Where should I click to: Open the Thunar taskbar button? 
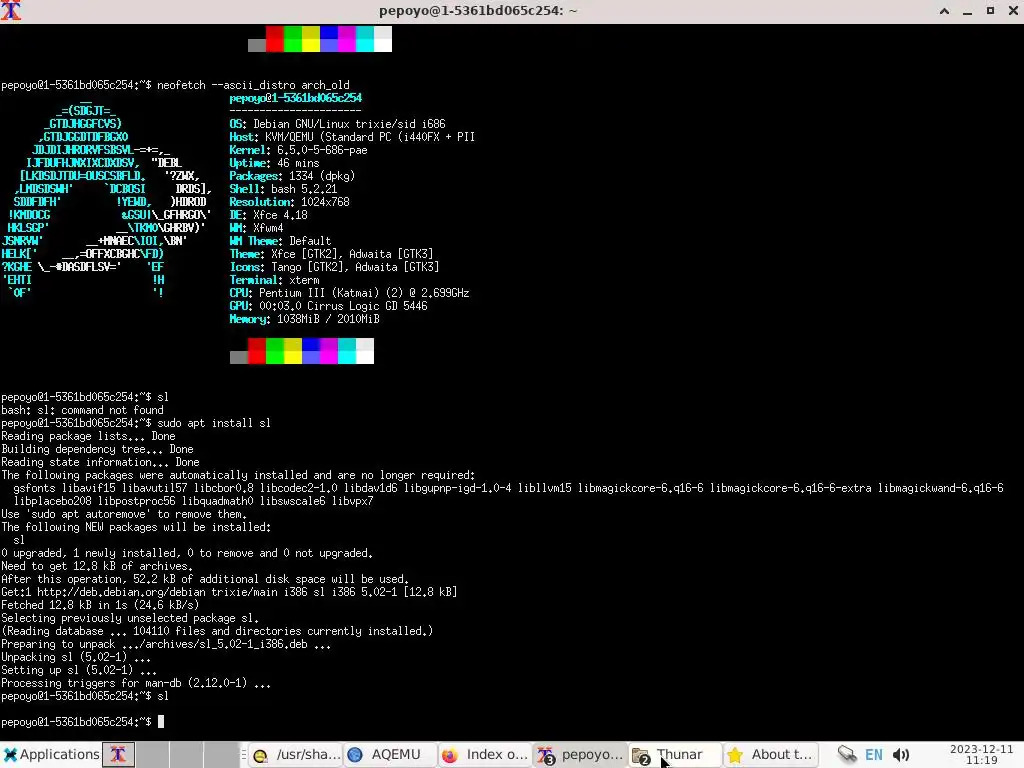[675, 754]
